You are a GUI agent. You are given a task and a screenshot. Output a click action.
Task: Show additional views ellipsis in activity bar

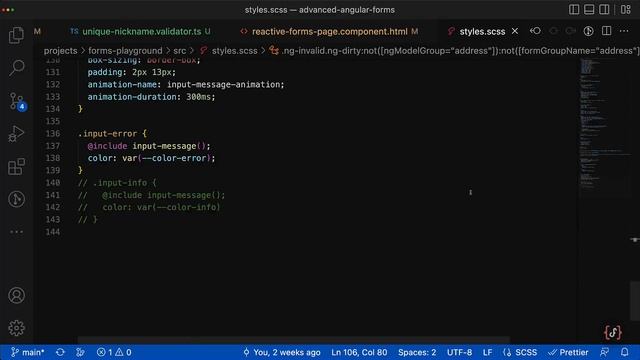(x=16, y=232)
